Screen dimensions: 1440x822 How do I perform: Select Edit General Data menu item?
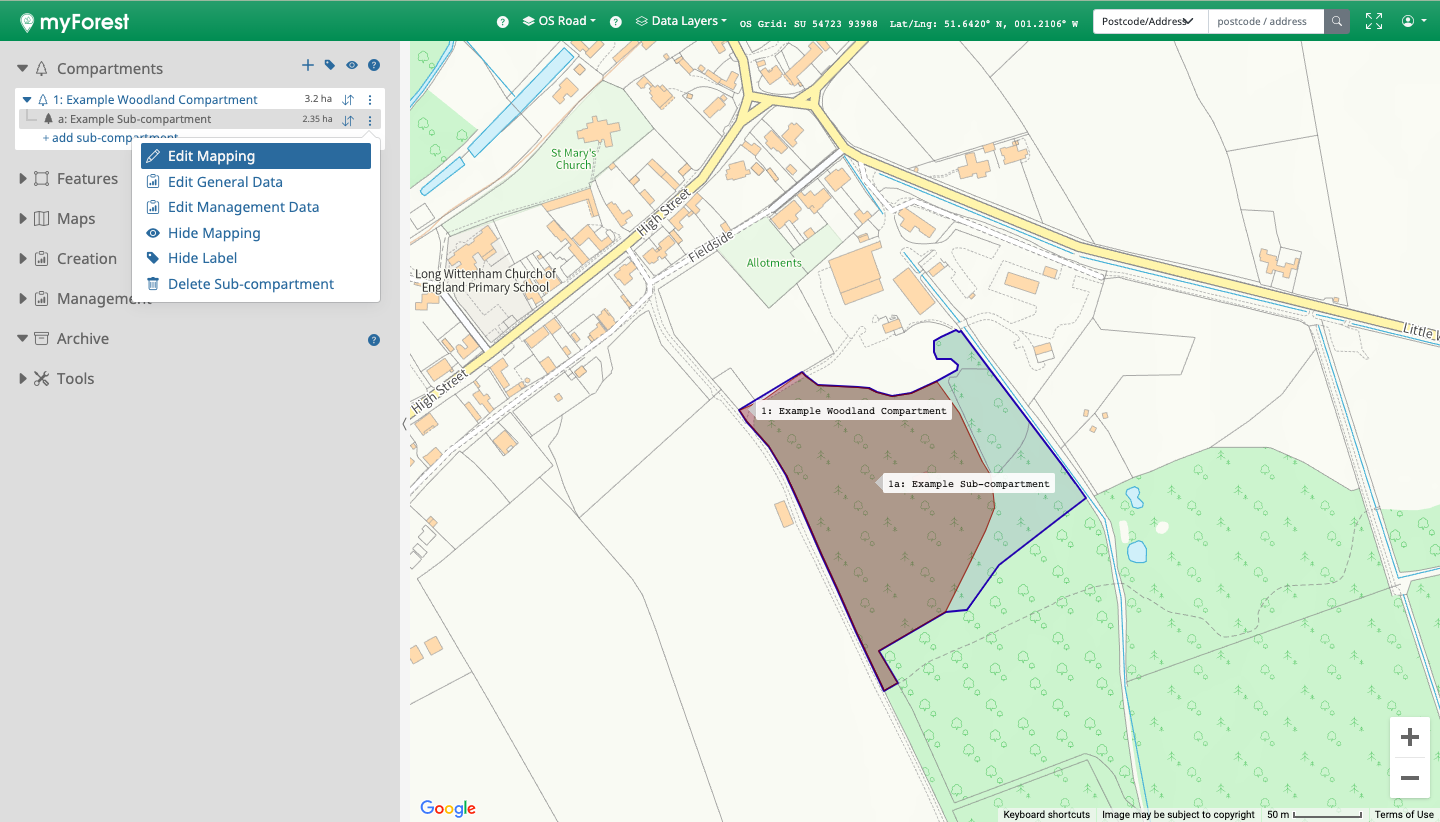[225, 182]
